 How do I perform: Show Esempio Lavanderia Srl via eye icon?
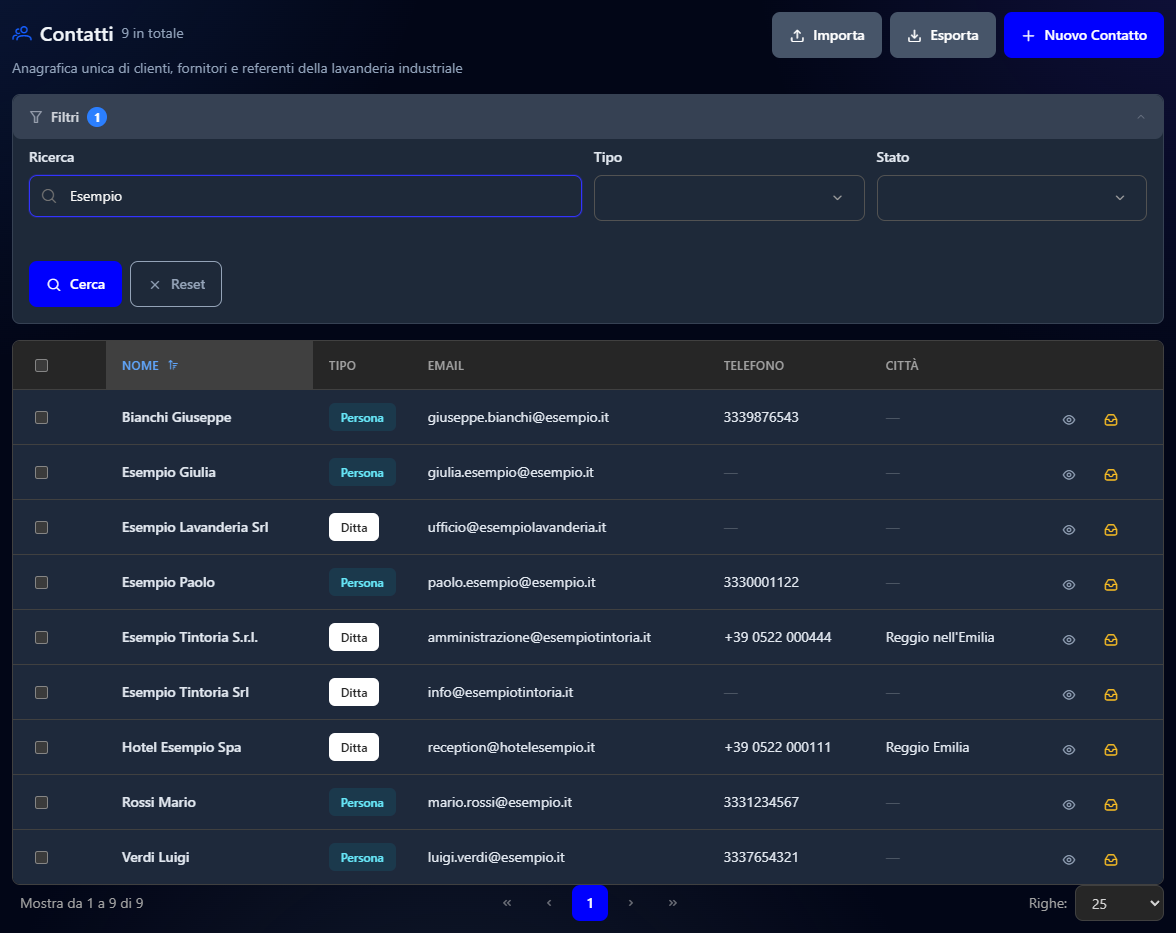[1069, 530]
